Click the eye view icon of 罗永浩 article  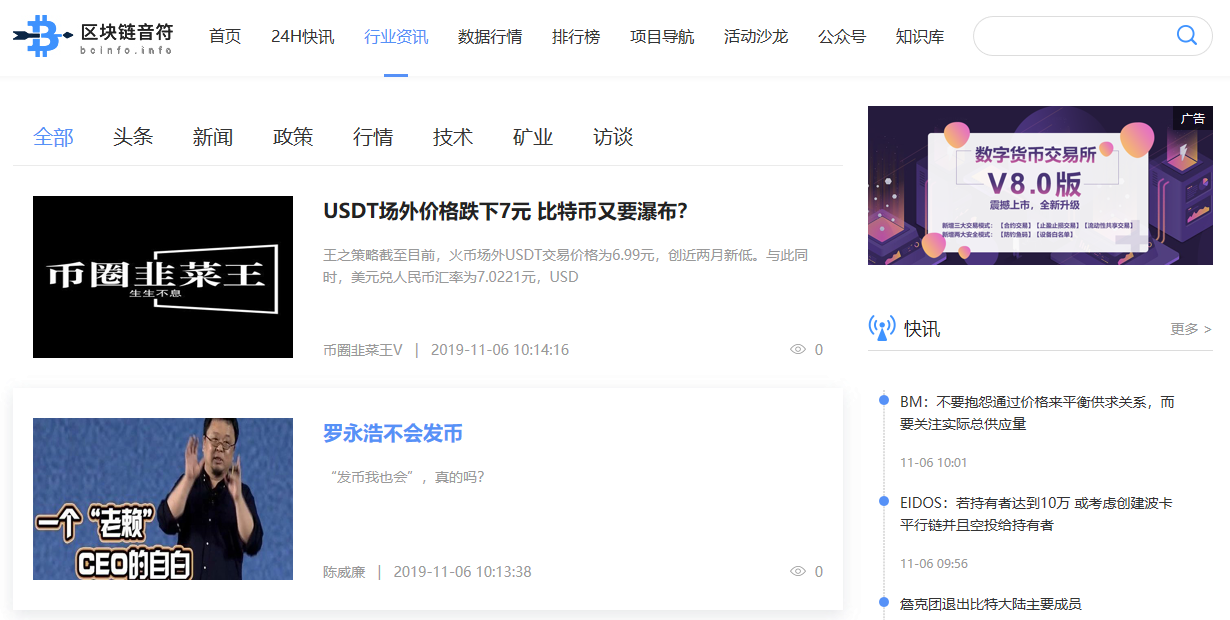pyautogui.click(x=798, y=572)
